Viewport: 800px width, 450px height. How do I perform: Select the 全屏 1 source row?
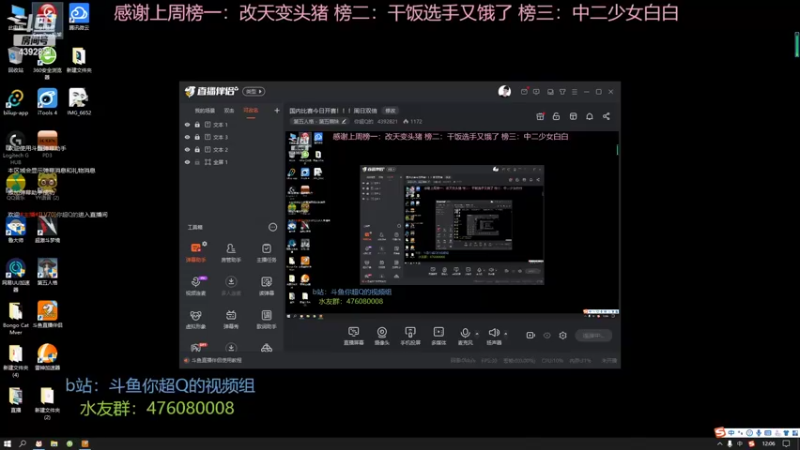(x=232, y=162)
